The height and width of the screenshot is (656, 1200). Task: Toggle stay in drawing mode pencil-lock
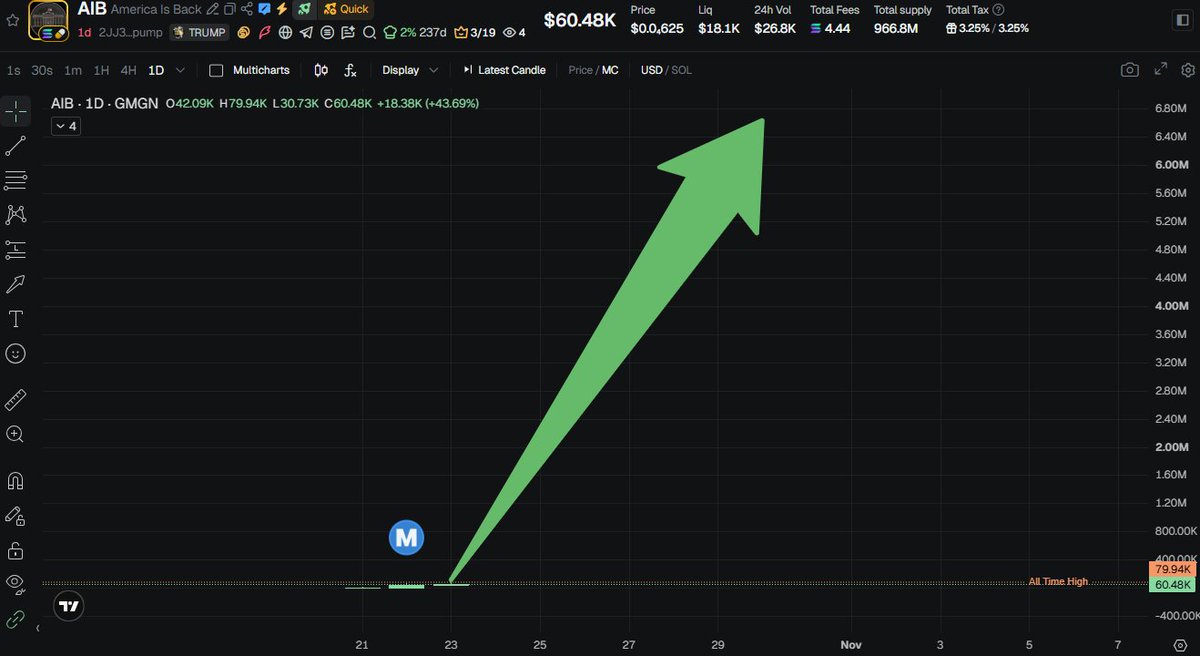15,516
